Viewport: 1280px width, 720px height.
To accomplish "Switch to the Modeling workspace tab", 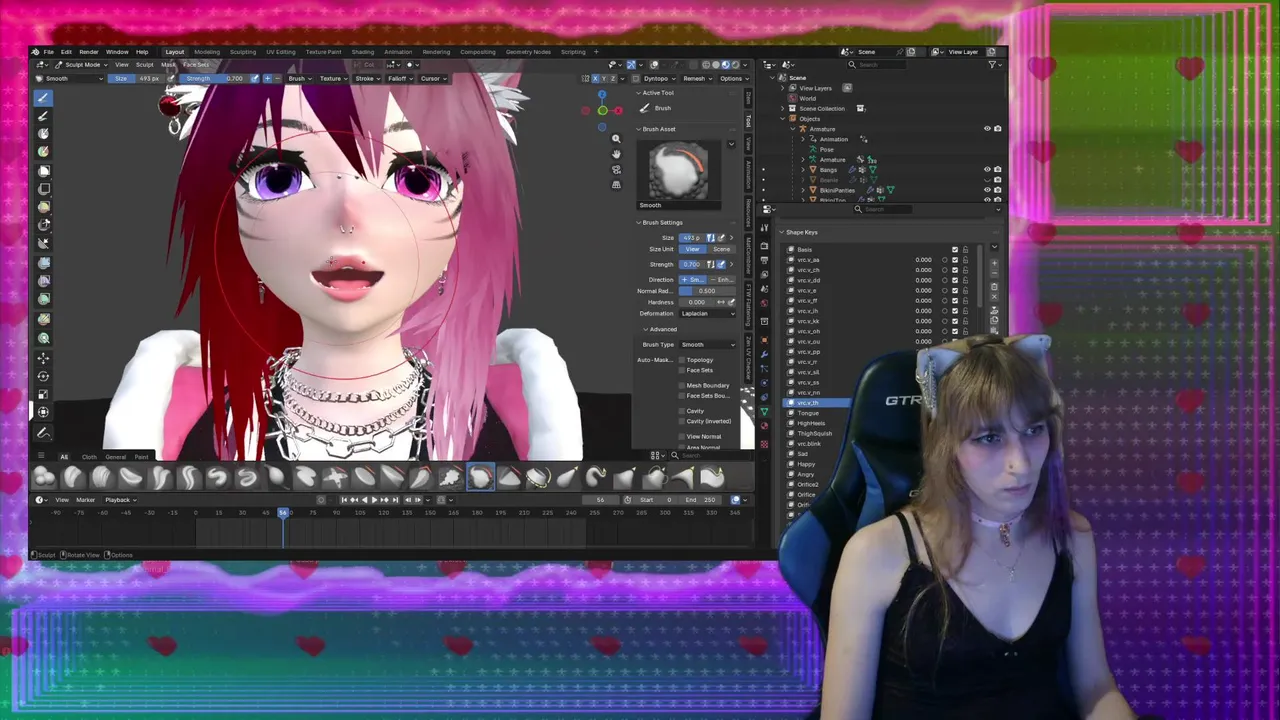I will coord(207,52).
